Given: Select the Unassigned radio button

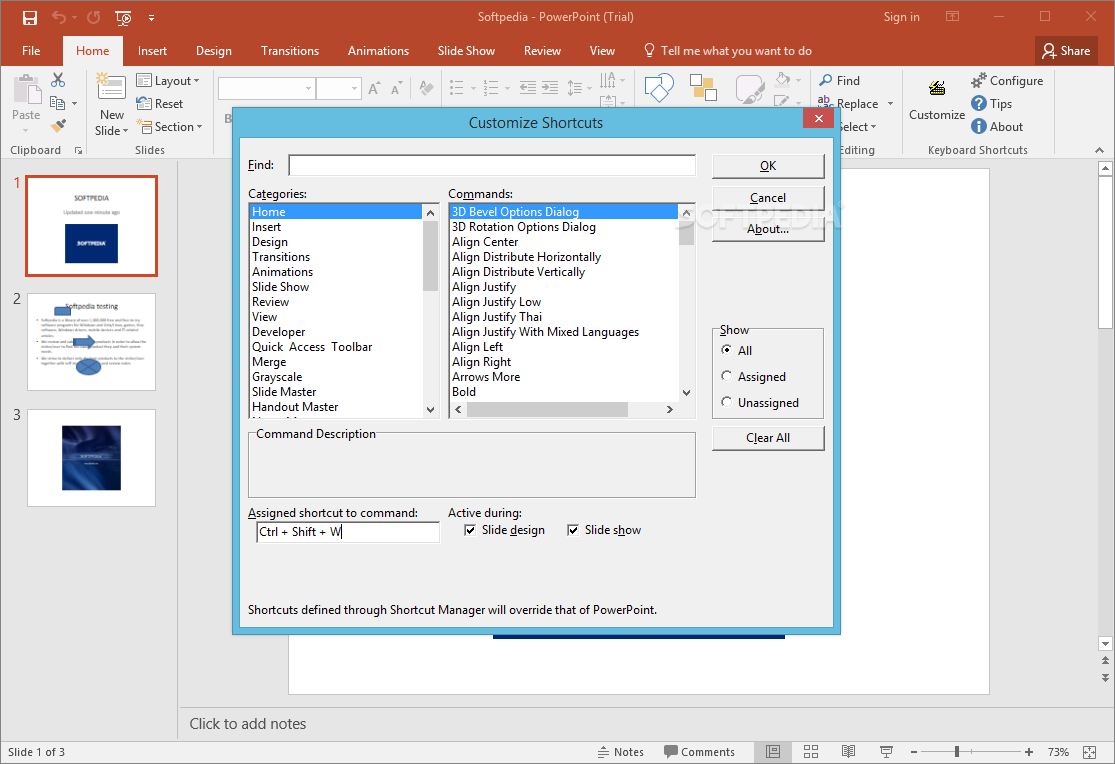Looking at the screenshot, I should coord(726,402).
